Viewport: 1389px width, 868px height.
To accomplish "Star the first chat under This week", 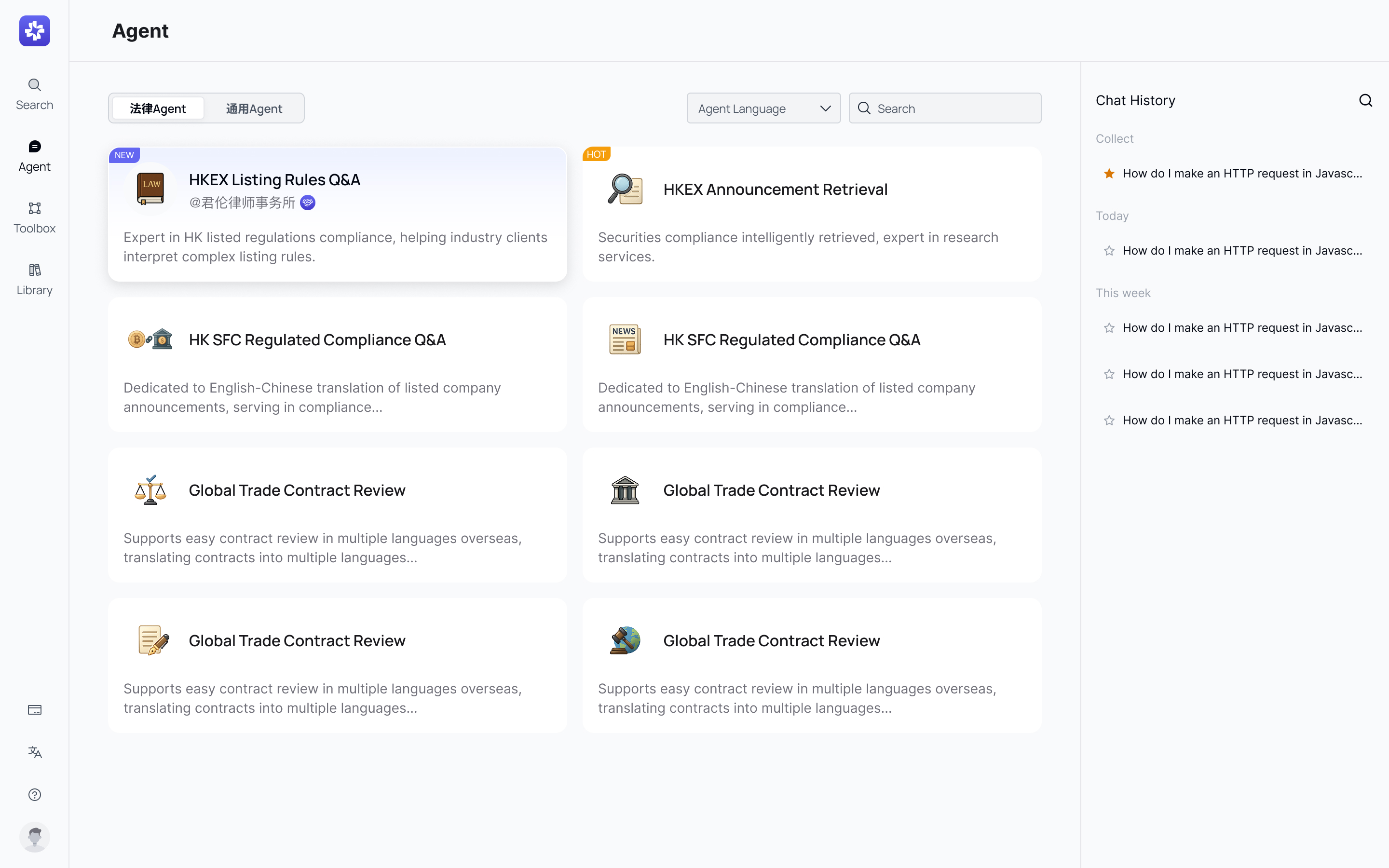I will coord(1109,328).
